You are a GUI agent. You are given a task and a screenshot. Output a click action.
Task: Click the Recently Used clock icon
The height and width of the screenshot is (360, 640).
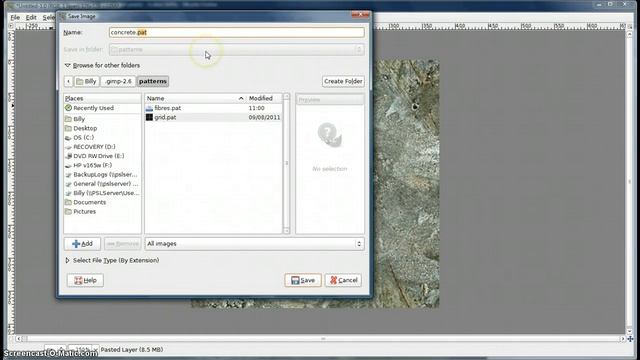(x=68, y=108)
